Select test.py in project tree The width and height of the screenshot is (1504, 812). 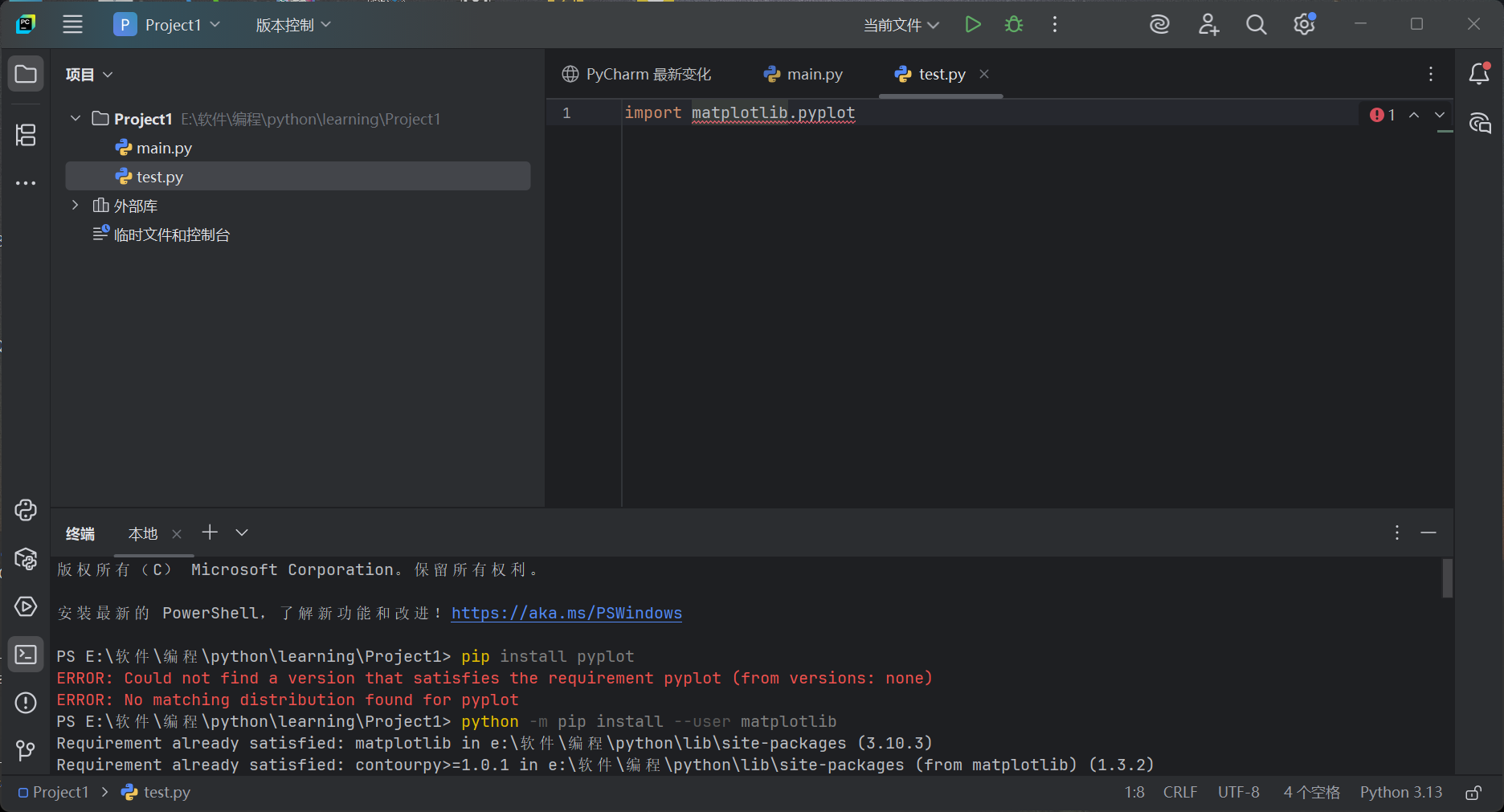pyautogui.click(x=298, y=177)
